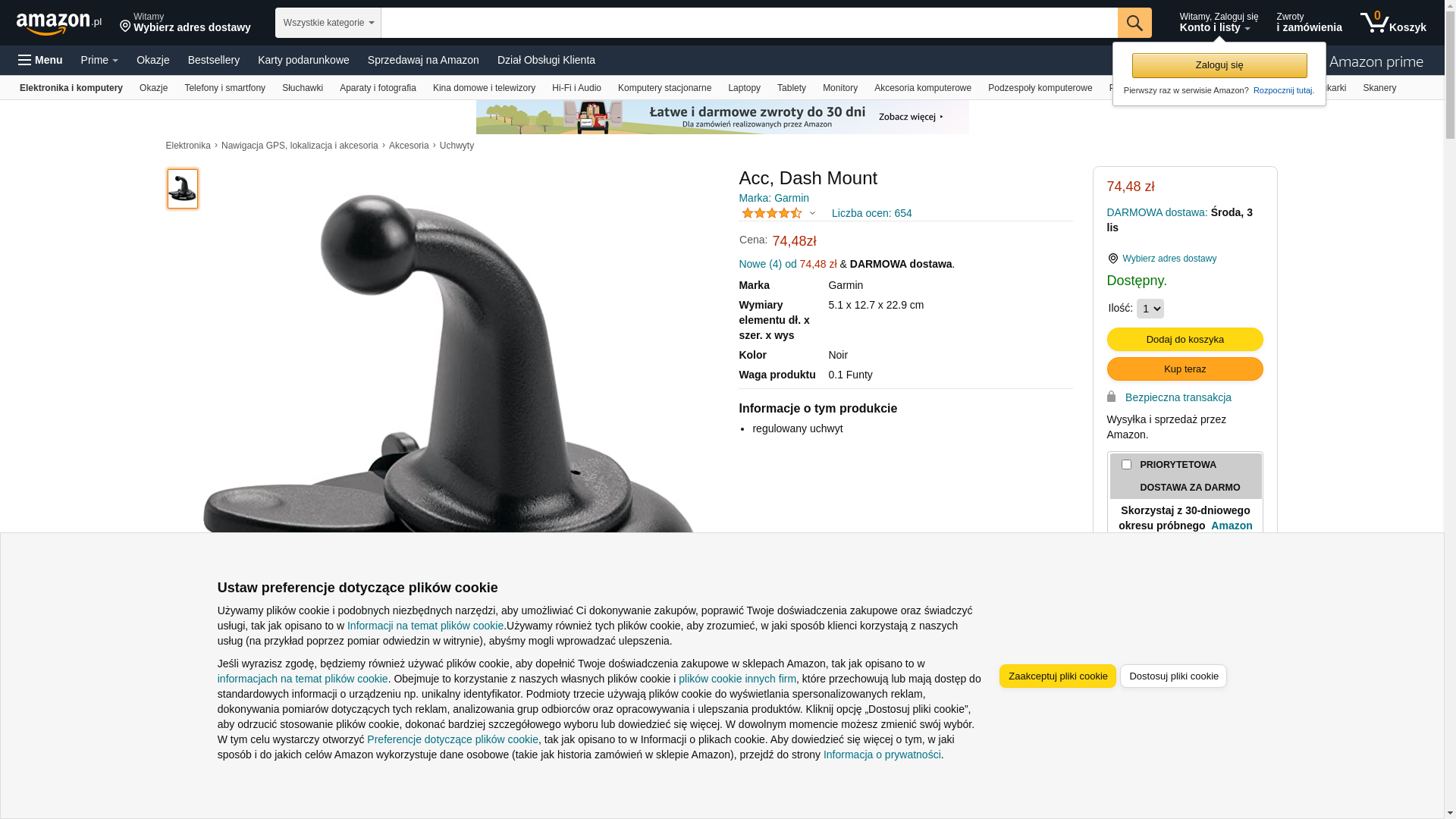Open the Marka: Garmin link
Image resolution: width=1456 pixels, height=819 pixels.
773,198
